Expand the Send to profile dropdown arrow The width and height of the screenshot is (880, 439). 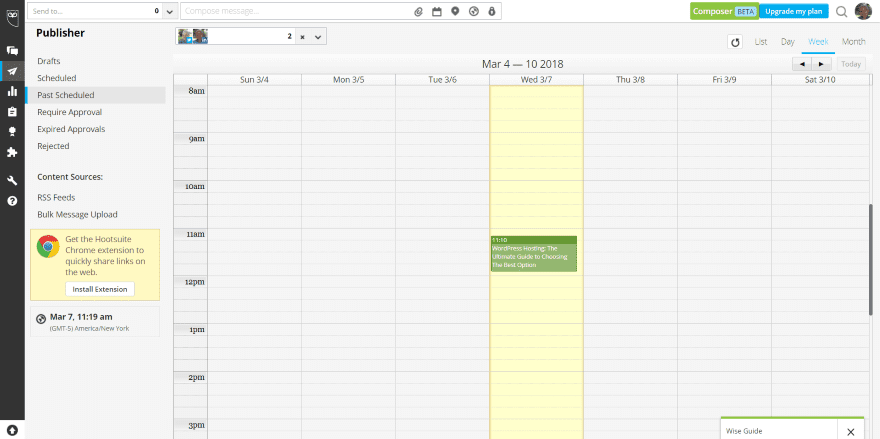(171, 11)
